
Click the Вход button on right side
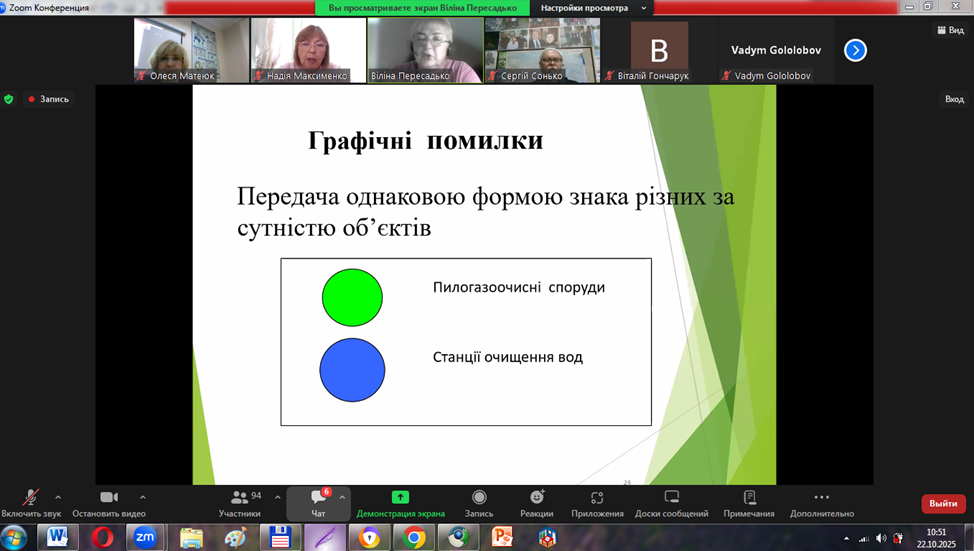tap(954, 99)
